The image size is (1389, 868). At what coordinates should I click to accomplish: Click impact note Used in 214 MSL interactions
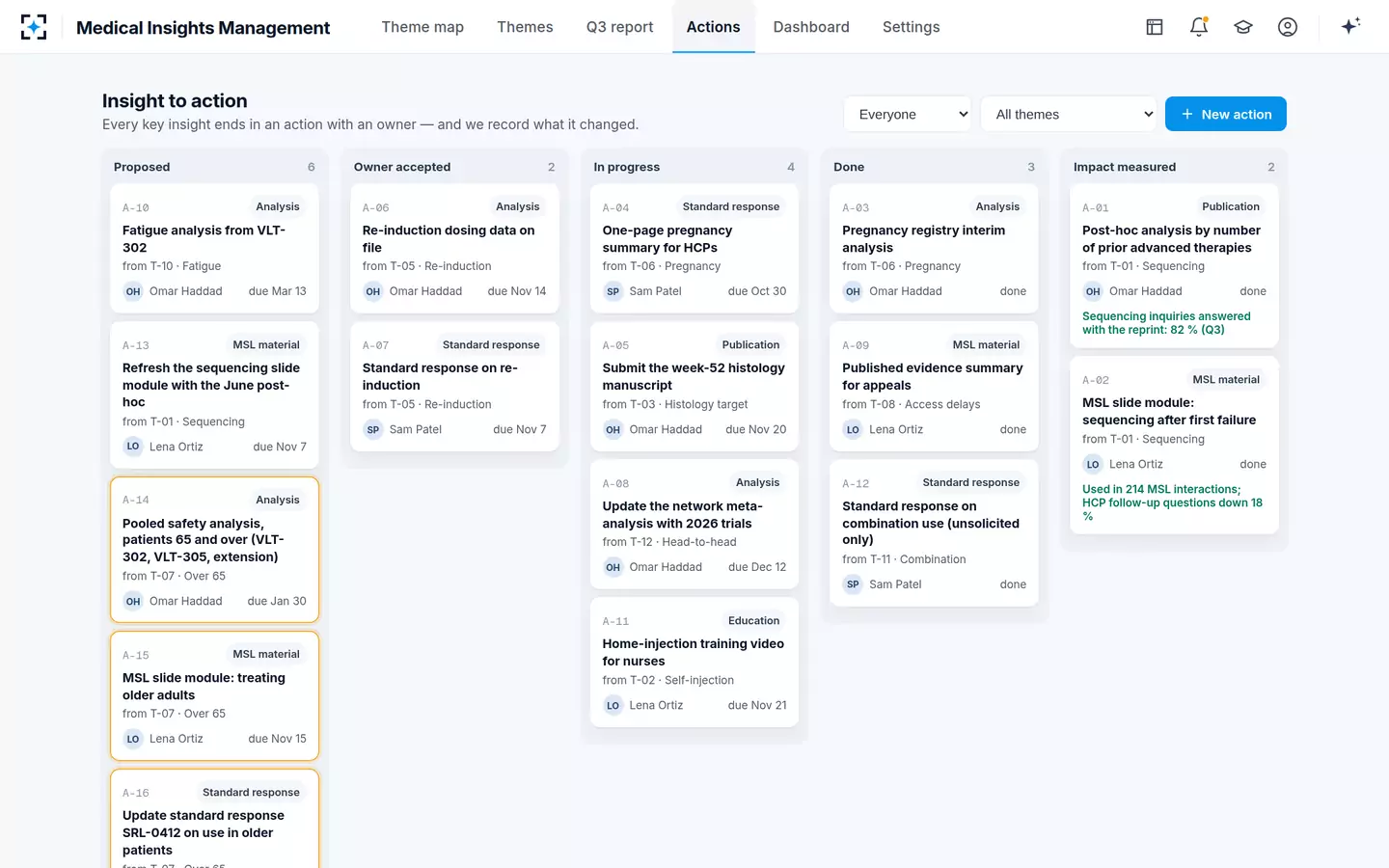pos(1172,502)
